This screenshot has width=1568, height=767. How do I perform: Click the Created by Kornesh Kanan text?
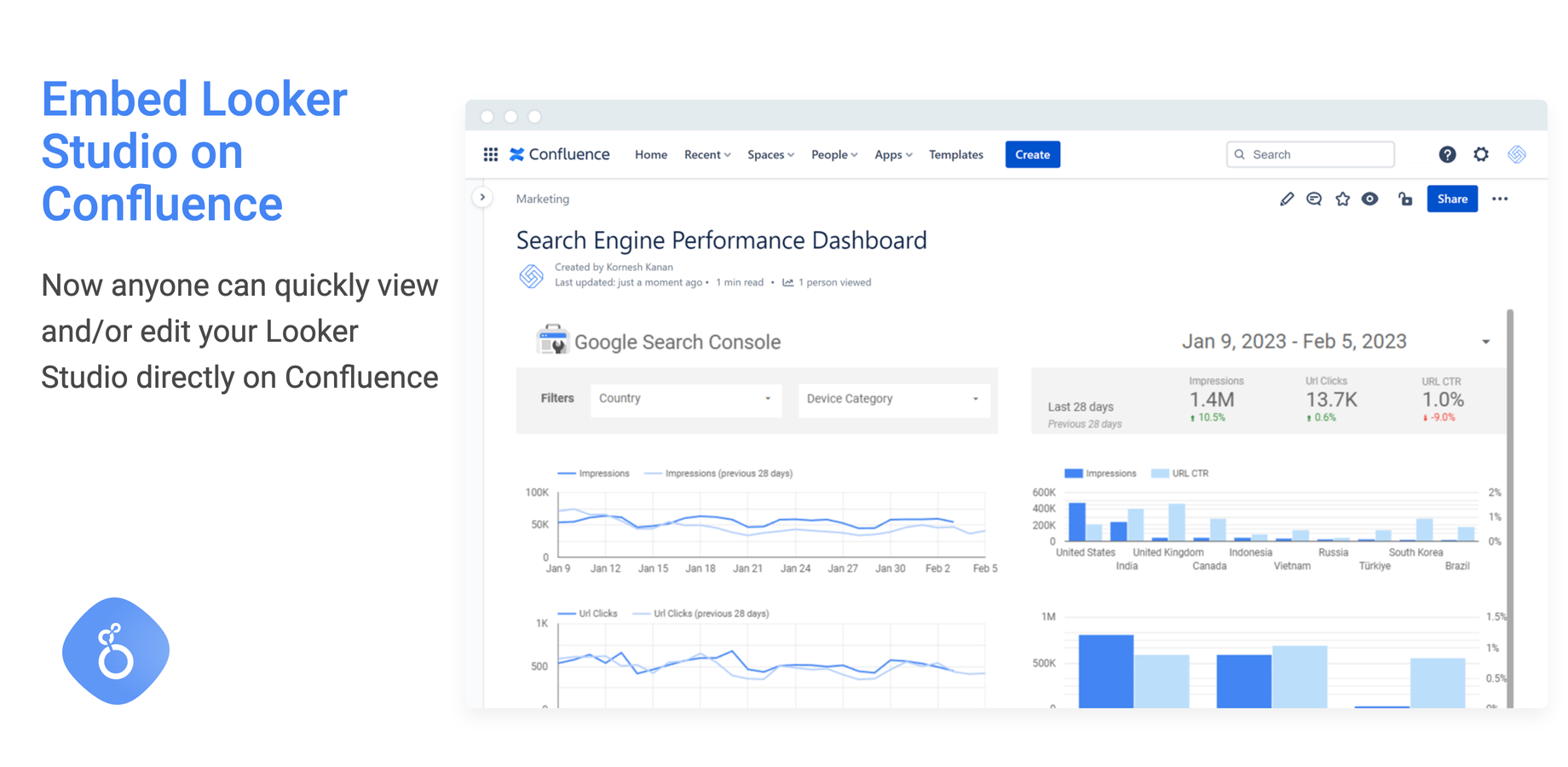614,268
